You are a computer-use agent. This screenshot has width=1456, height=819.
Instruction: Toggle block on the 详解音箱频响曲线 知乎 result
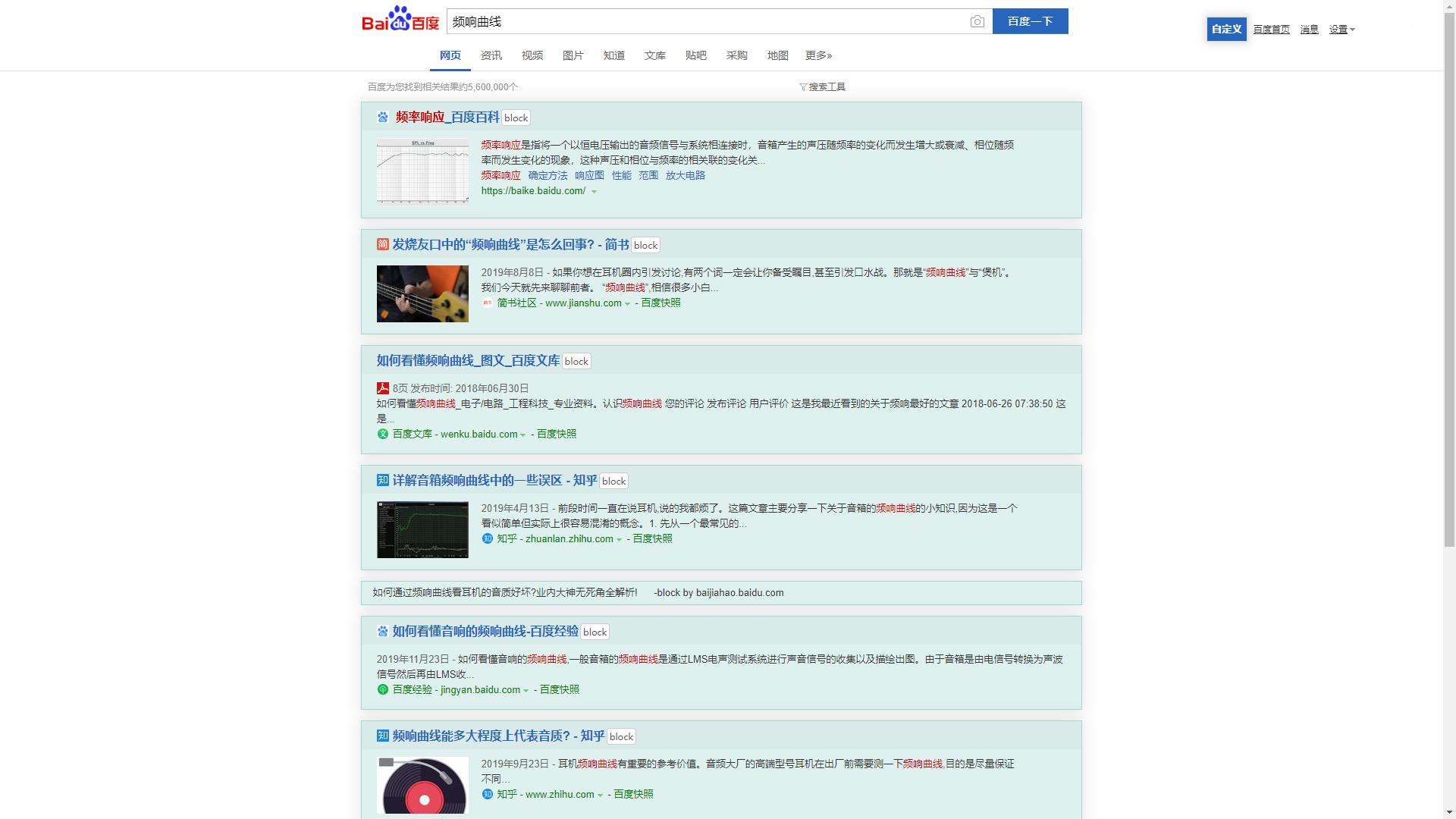click(613, 481)
